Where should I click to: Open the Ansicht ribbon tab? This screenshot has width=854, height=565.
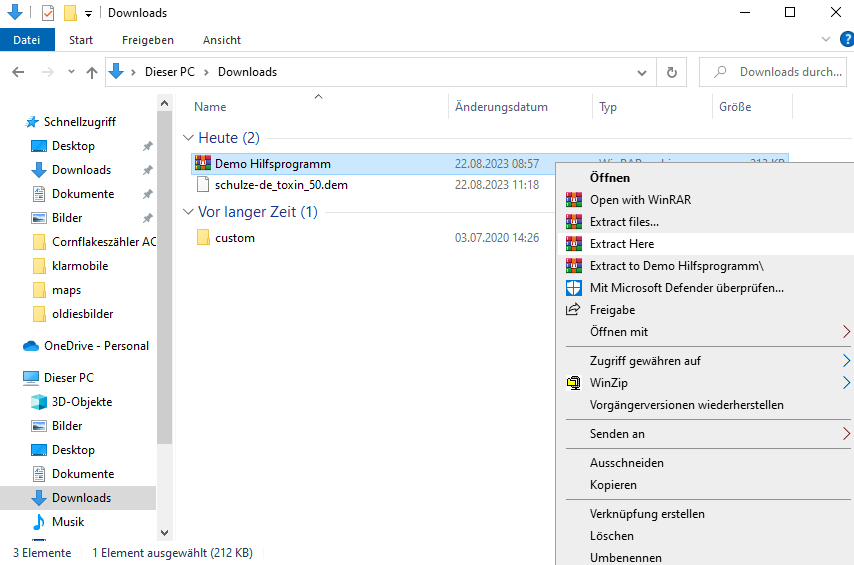tap(221, 40)
